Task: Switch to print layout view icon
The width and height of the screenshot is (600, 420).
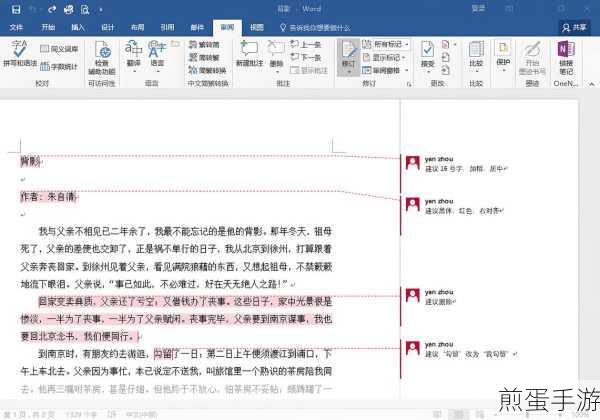Action: 458,414
